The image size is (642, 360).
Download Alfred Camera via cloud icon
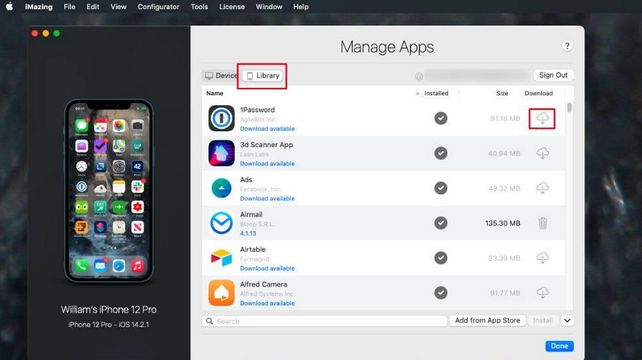(x=542, y=292)
